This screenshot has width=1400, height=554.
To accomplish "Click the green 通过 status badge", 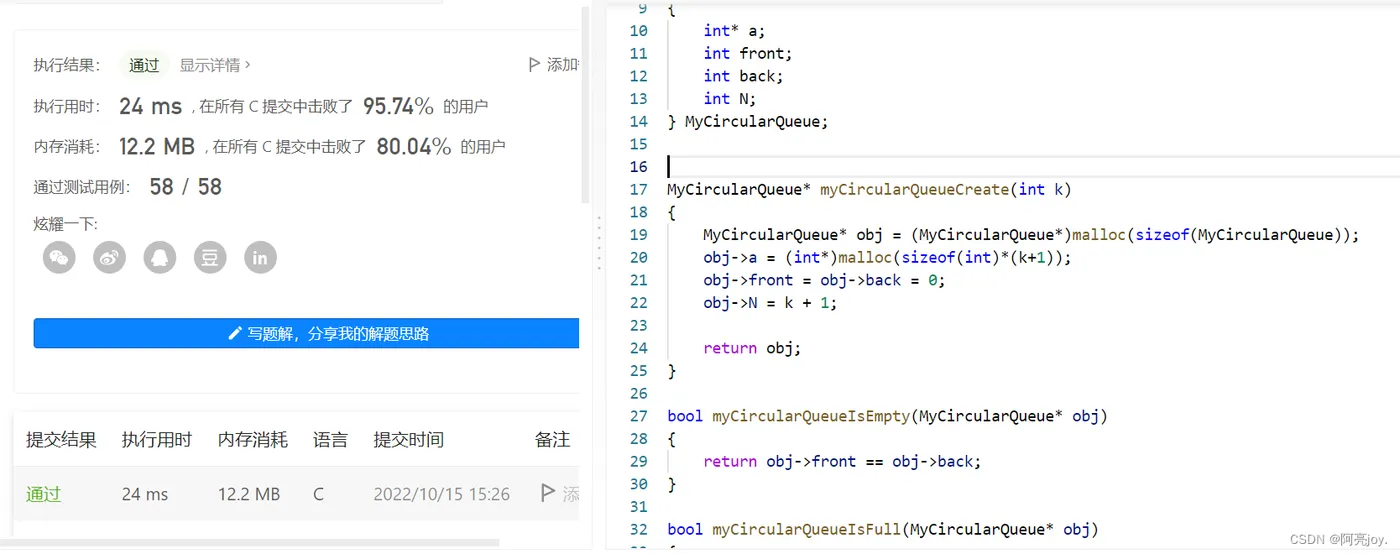I will (x=144, y=65).
